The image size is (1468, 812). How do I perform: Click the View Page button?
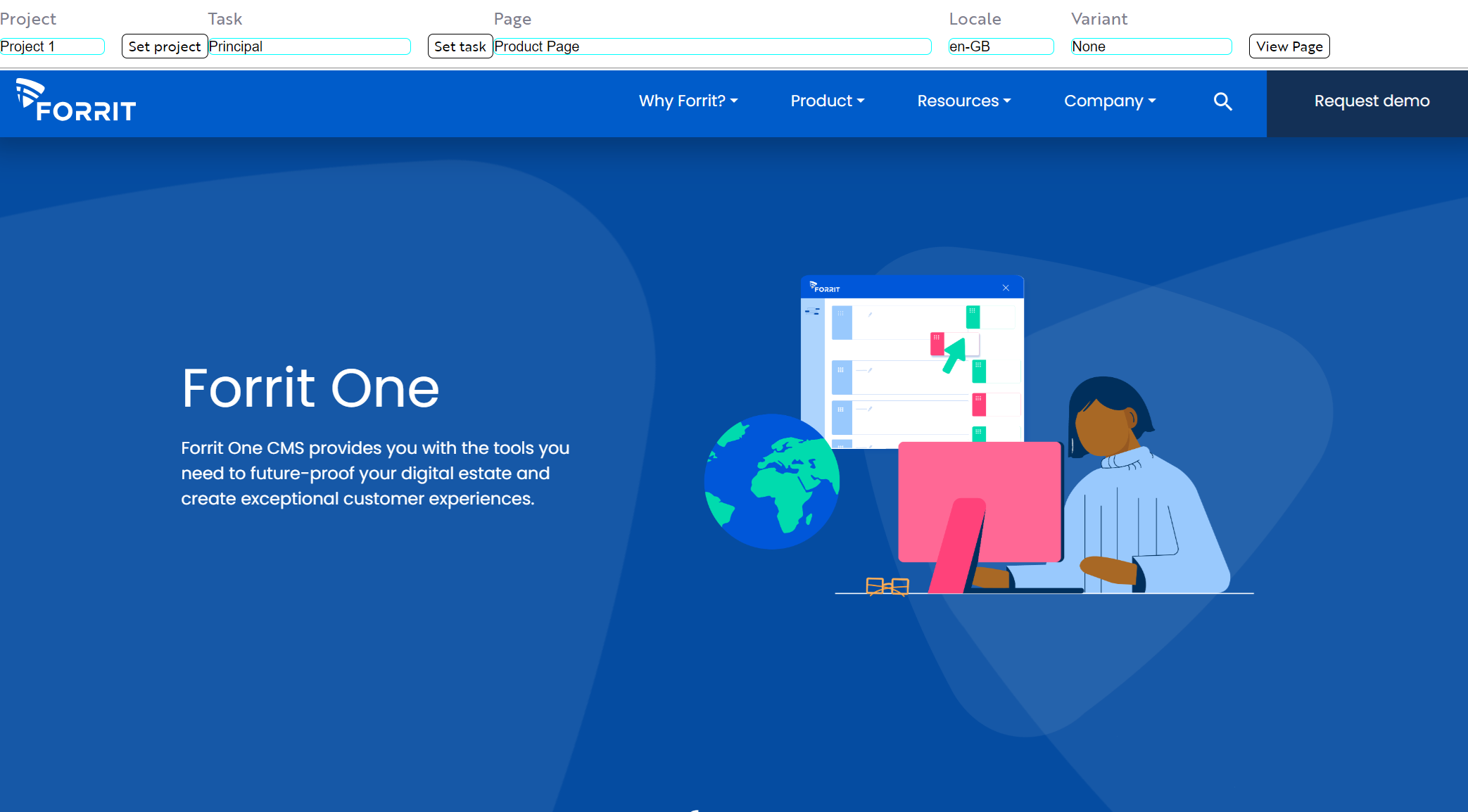coord(1289,46)
